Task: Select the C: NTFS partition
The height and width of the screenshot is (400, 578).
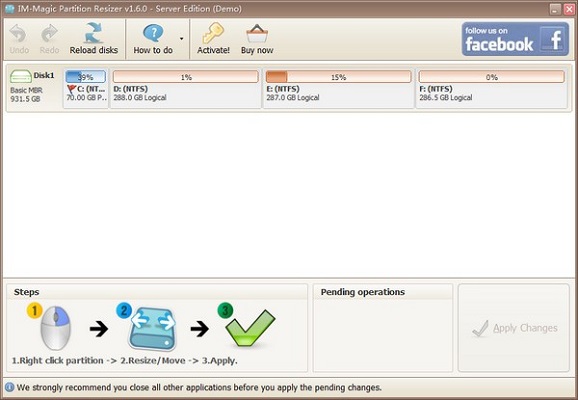Action: tap(86, 88)
